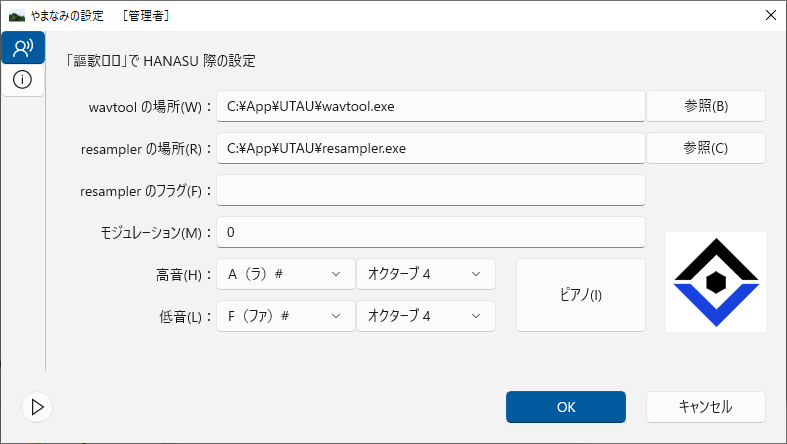787x444 pixels.
Task: Open the voice settings sidebar tab
Action: (x=23, y=47)
